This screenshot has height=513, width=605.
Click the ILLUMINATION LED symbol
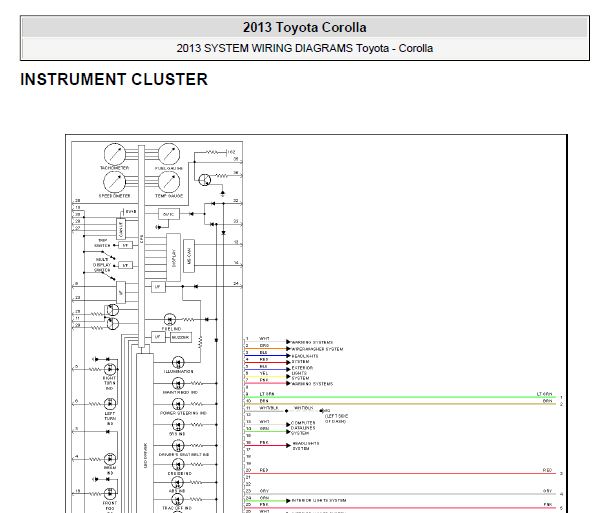click(178, 363)
